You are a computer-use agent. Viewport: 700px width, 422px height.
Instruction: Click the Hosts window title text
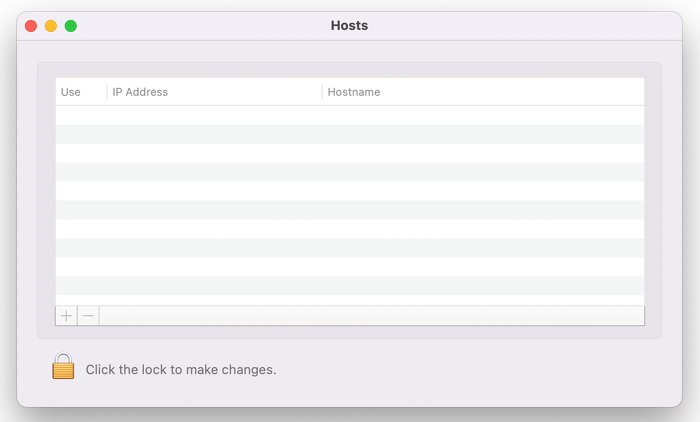(x=349, y=26)
